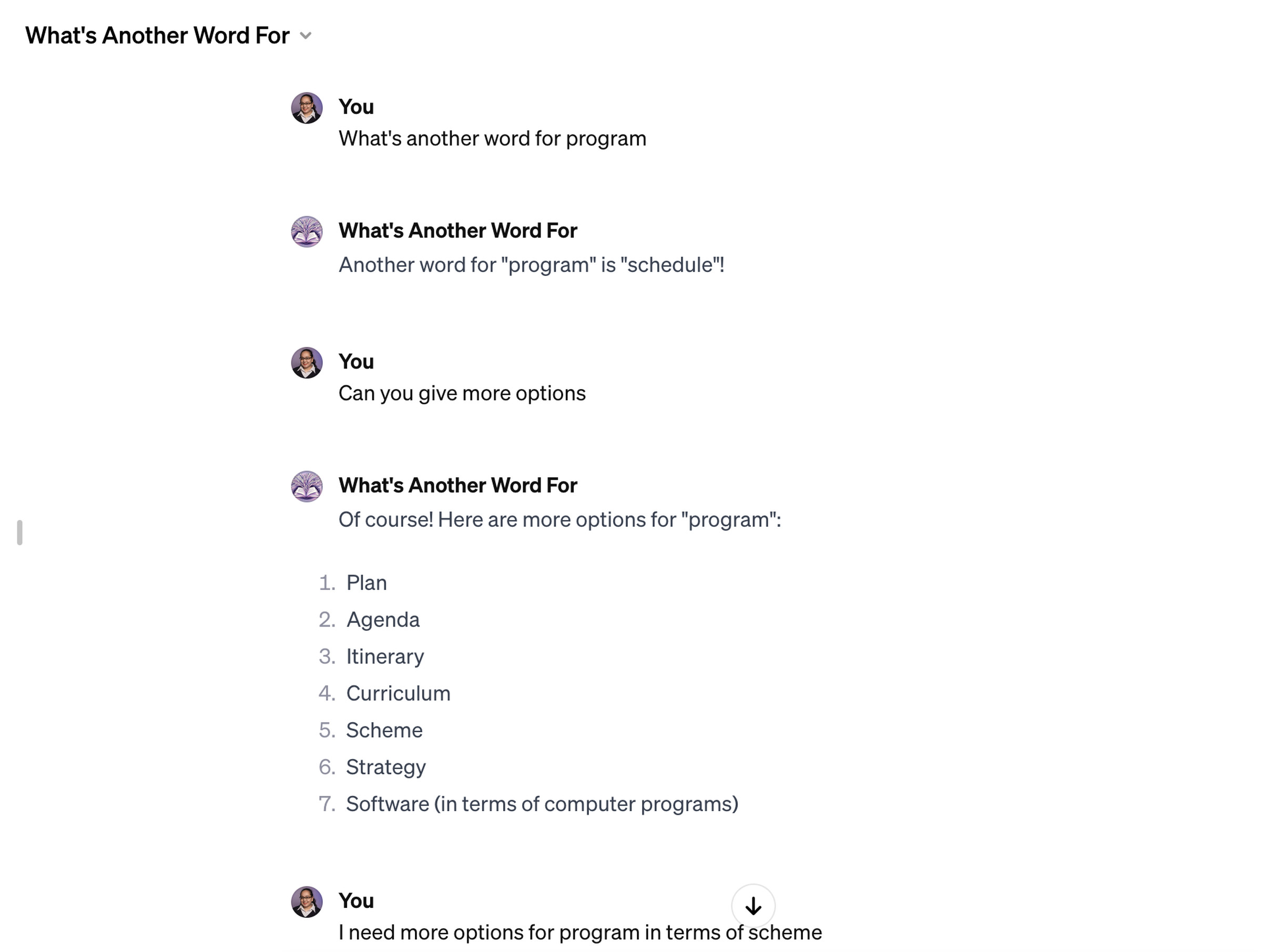The width and height of the screenshot is (1262, 952).
Task: Click the "Software (in terms of computer programs)" item
Action: [542, 804]
